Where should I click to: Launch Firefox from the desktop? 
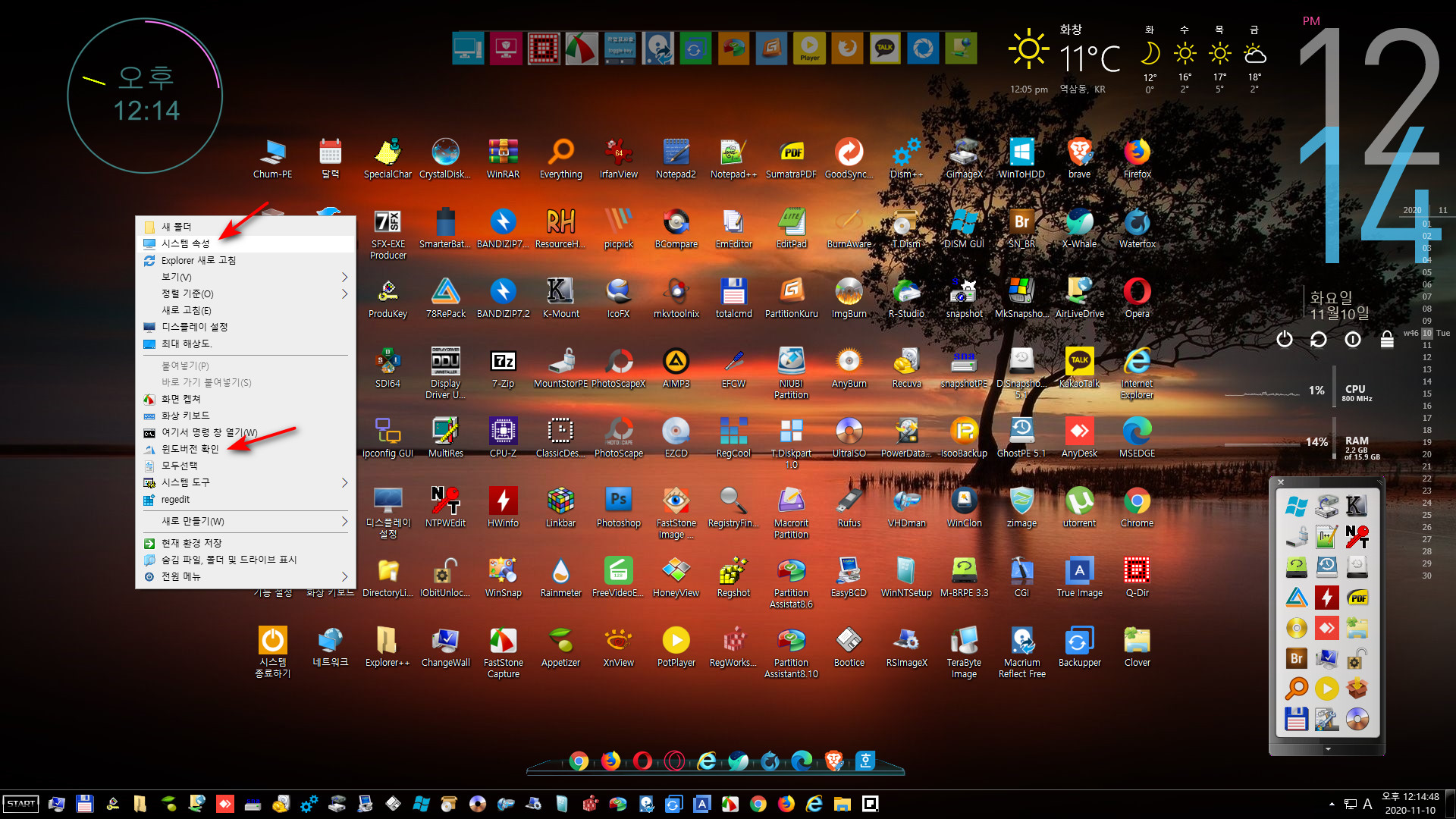[1137, 158]
